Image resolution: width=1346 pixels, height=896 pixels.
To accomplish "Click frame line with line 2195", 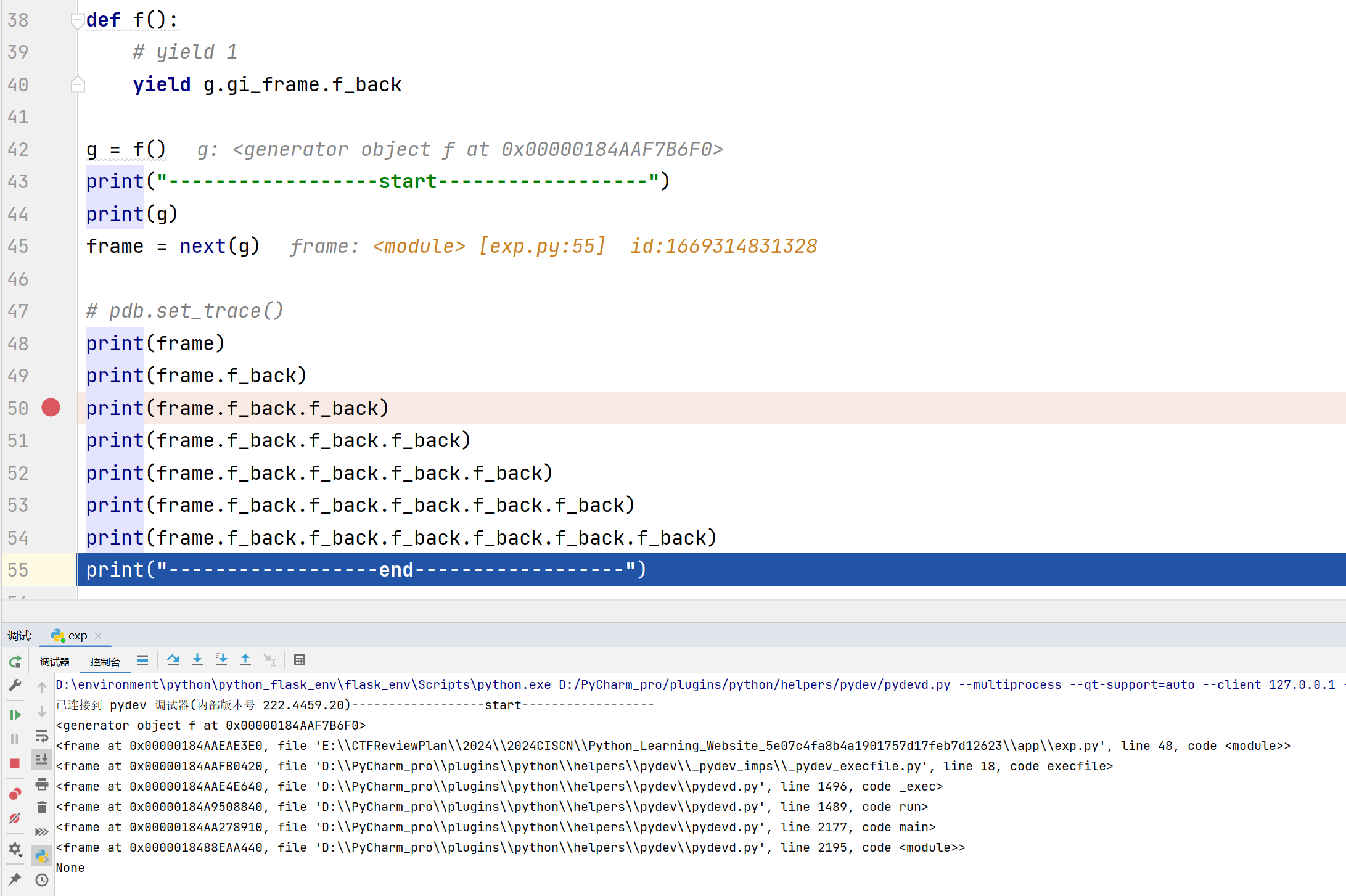I will (511, 847).
